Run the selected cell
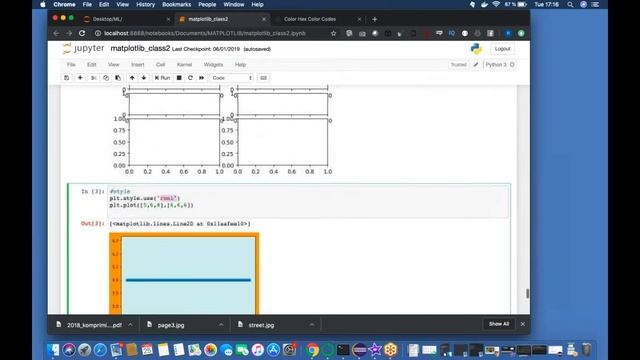This screenshot has height=360, width=640. point(162,78)
